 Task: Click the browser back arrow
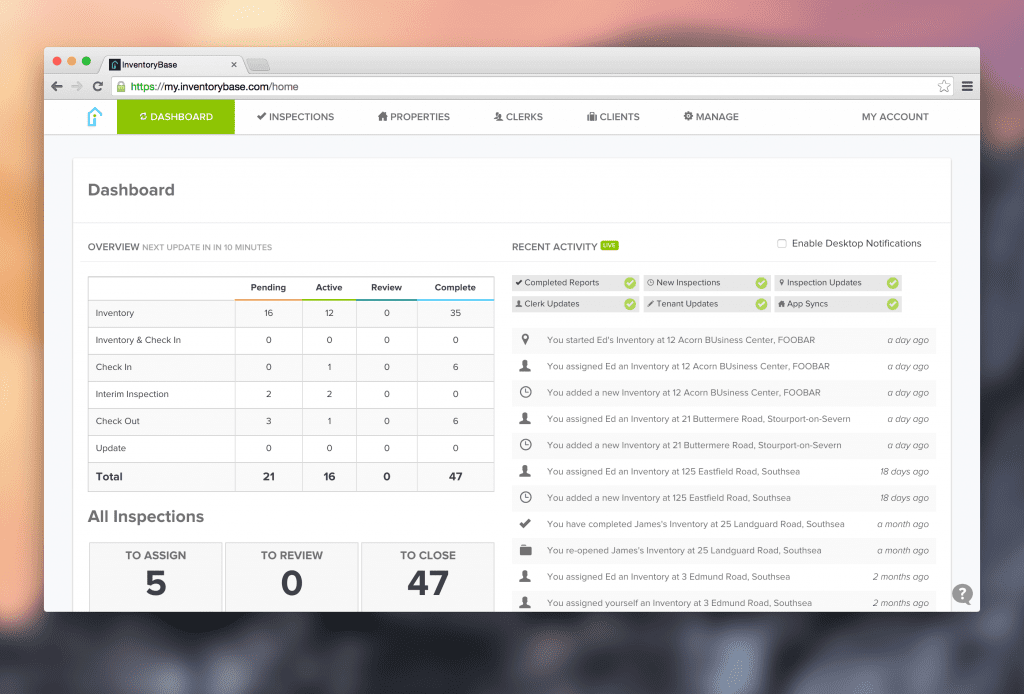tap(57, 87)
